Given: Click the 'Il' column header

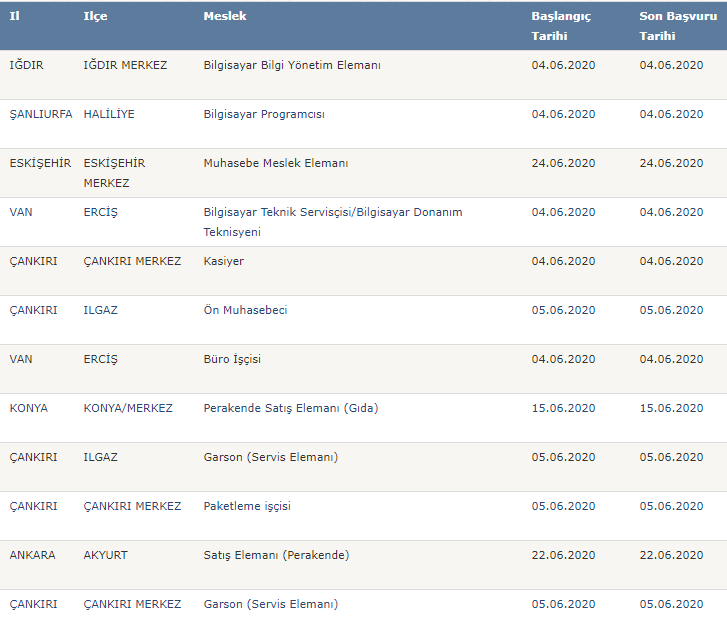Looking at the screenshot, I should tap(14, 16).
